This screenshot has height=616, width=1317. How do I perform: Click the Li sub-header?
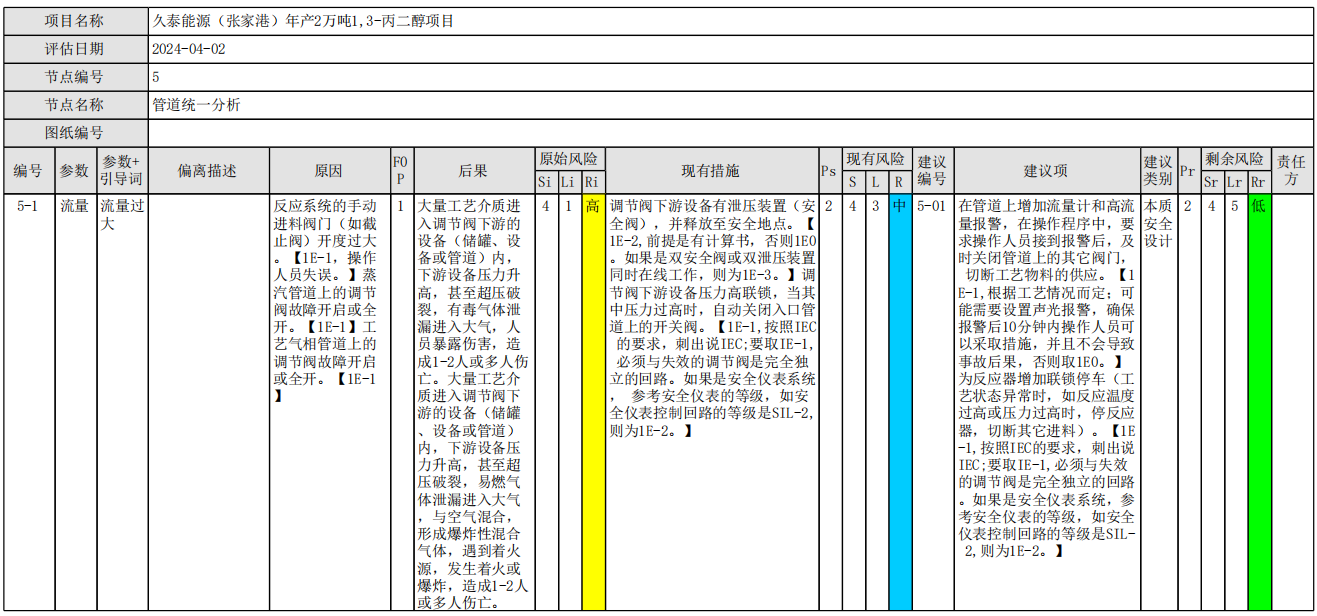(x=568, y=183)
